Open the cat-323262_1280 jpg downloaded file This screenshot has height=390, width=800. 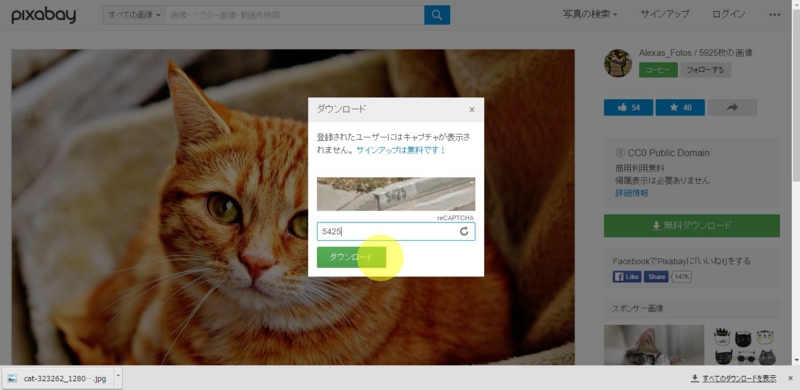[x=58, y=378]
